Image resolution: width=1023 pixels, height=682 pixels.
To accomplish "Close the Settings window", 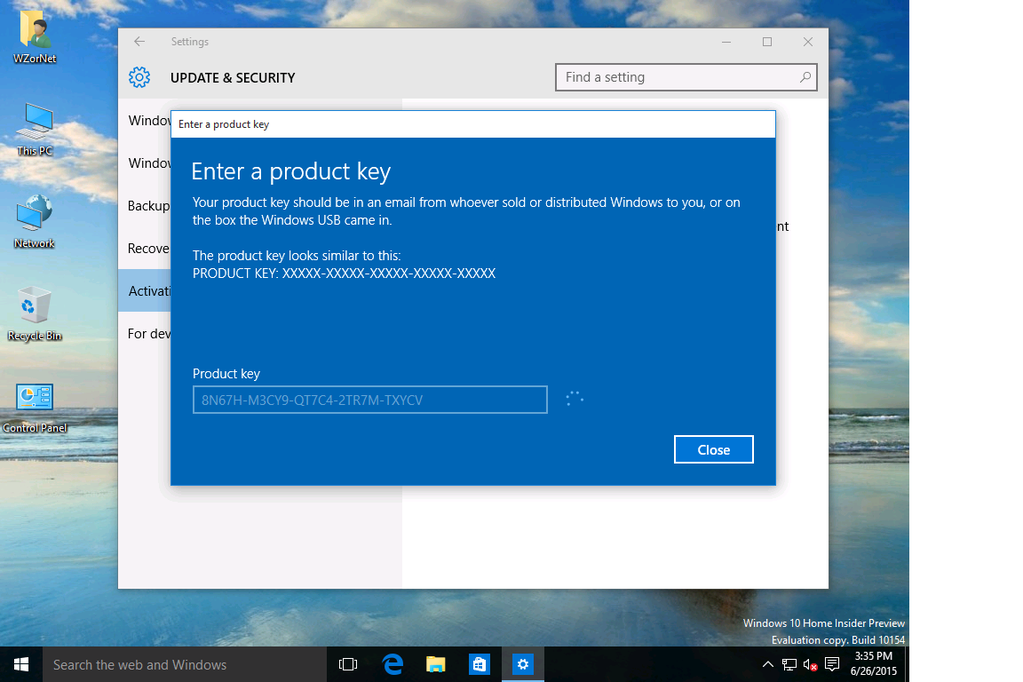I will coord(808,42).
